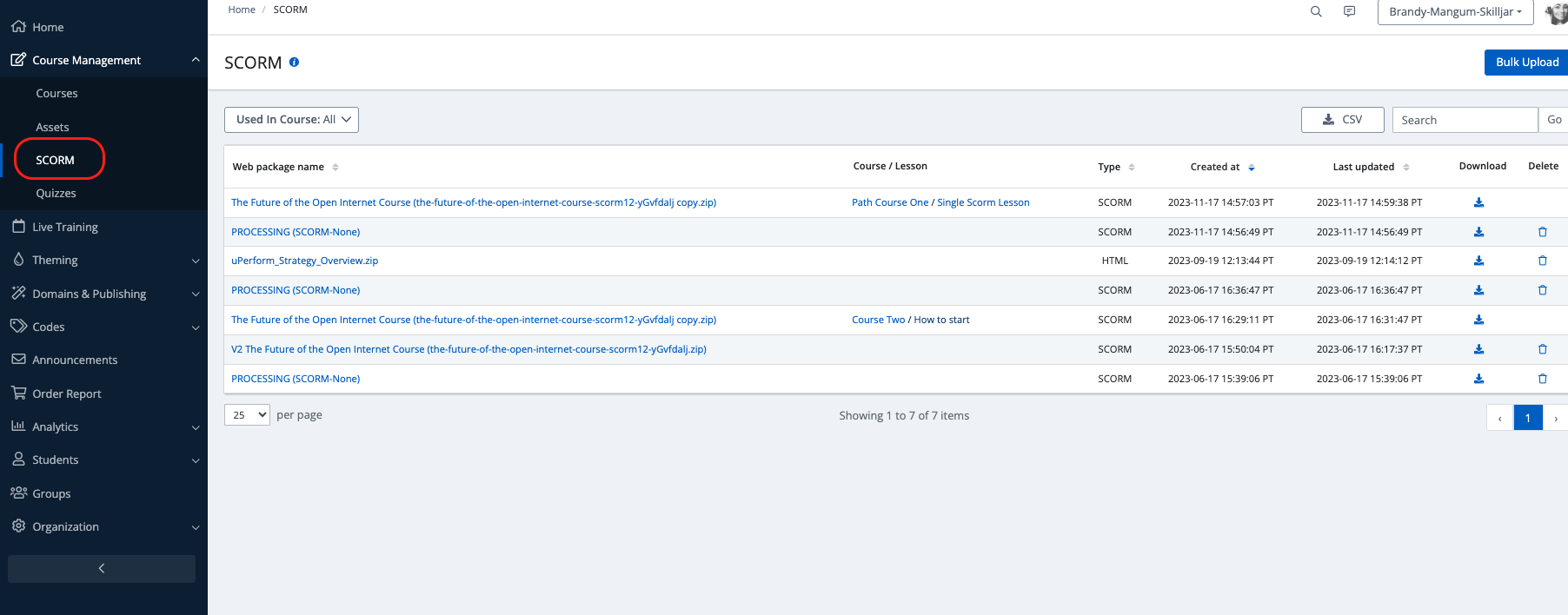Screen dimensions: 1568x615
Task: Collapse the sidebar with the left arrow
Action: pos(102,568)
